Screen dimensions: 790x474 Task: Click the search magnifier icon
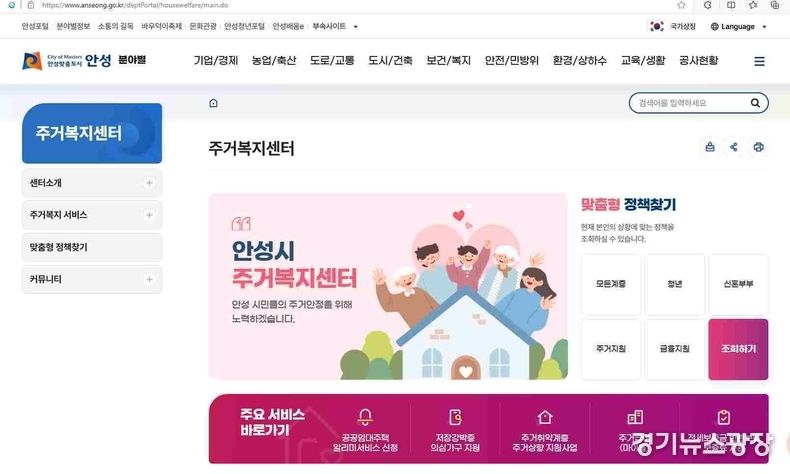tap(755, 103)
